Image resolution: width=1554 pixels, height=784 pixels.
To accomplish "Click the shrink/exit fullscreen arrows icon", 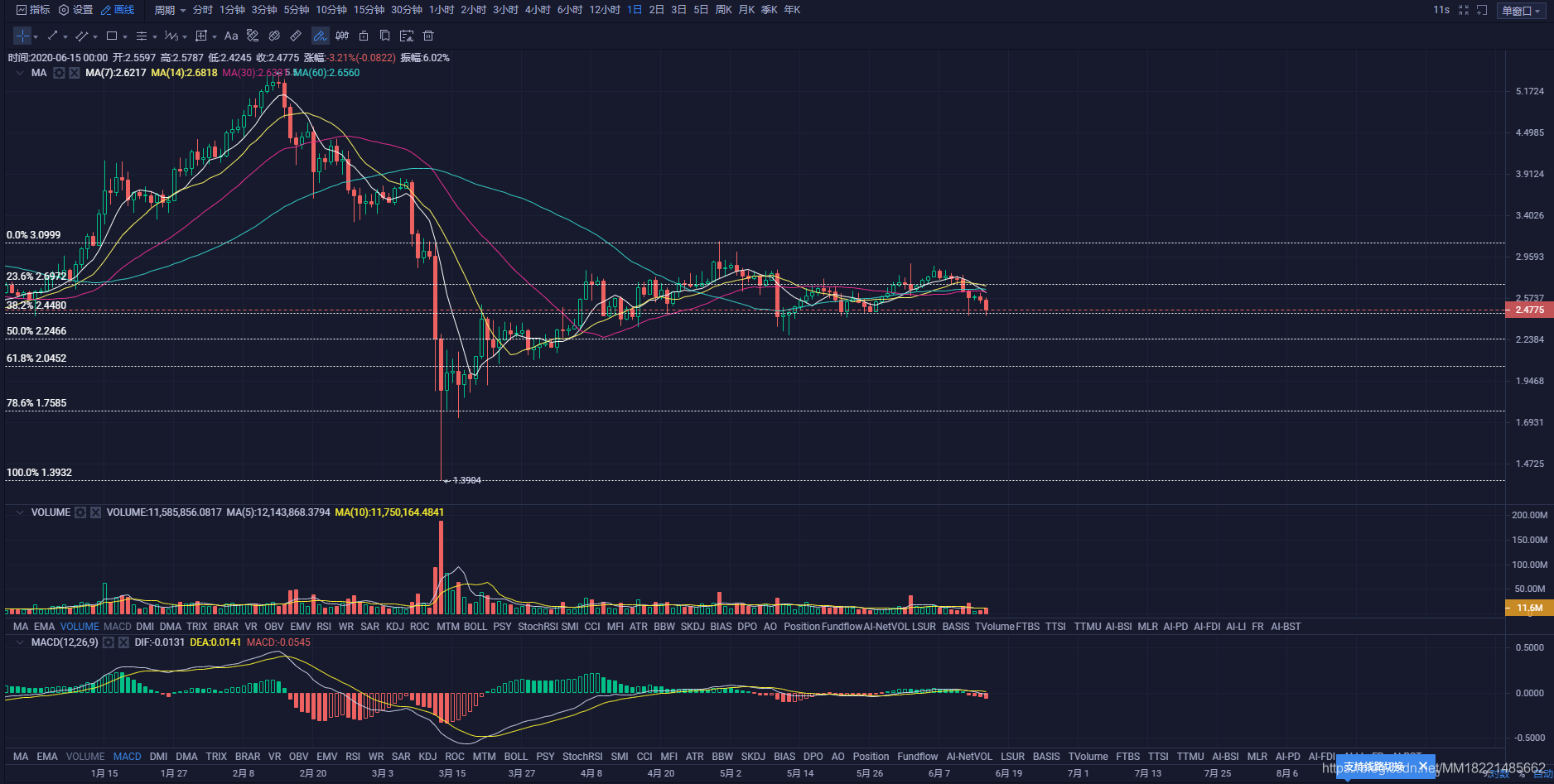I will tap(1464, 10).
